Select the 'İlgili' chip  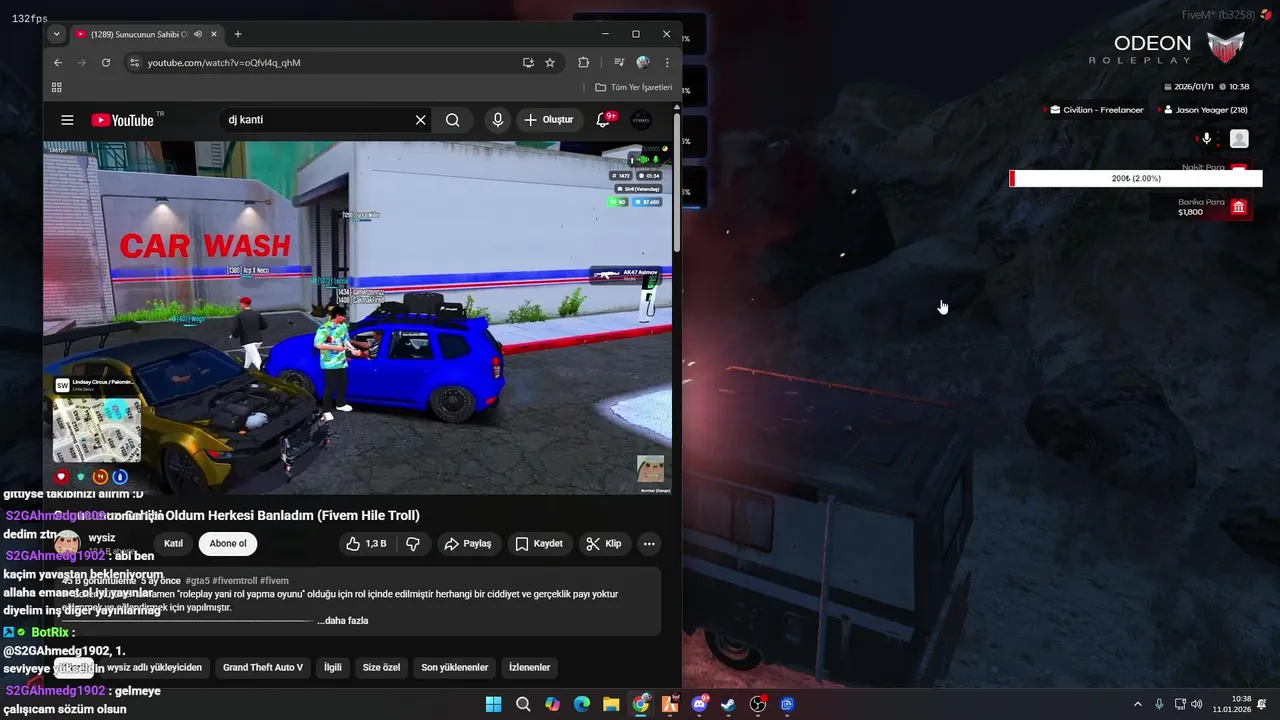point(332,667)
